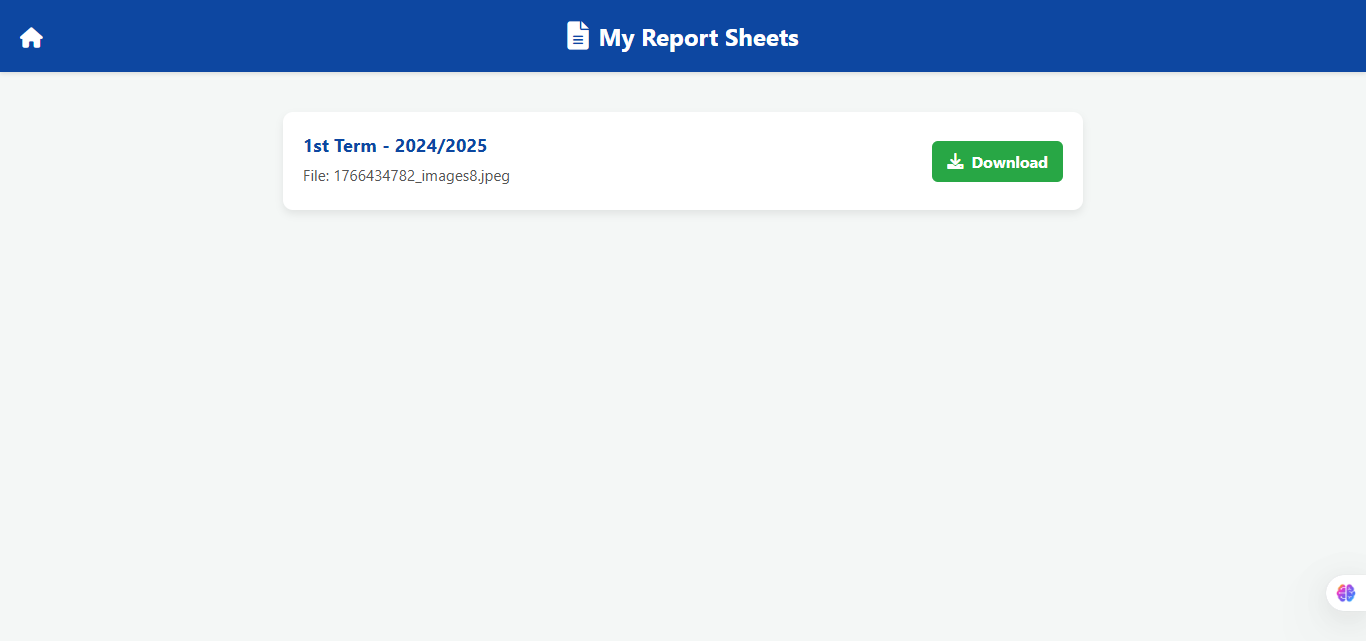This screenshot has width=1366, height=641.
Task: Select the 1st Term - 2024/2025 heading
Action: coord(395,146)
